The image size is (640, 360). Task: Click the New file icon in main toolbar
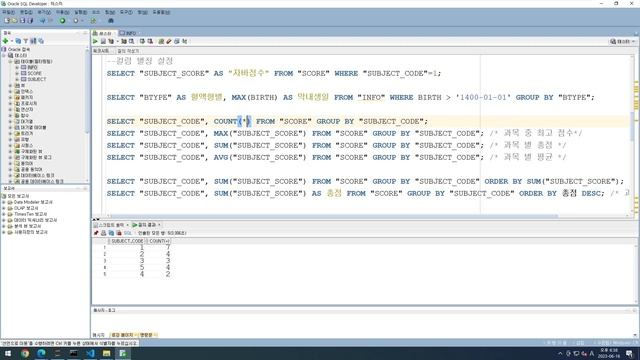point(7,20)
